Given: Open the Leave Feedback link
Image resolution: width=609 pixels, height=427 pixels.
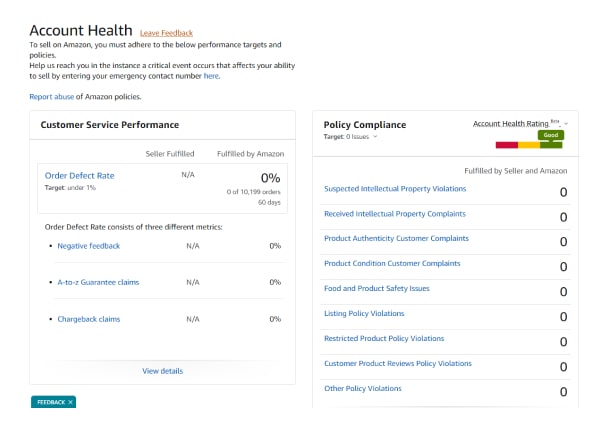Looking at the screenshot, I should pyautogui.click(x=166, y=33).
